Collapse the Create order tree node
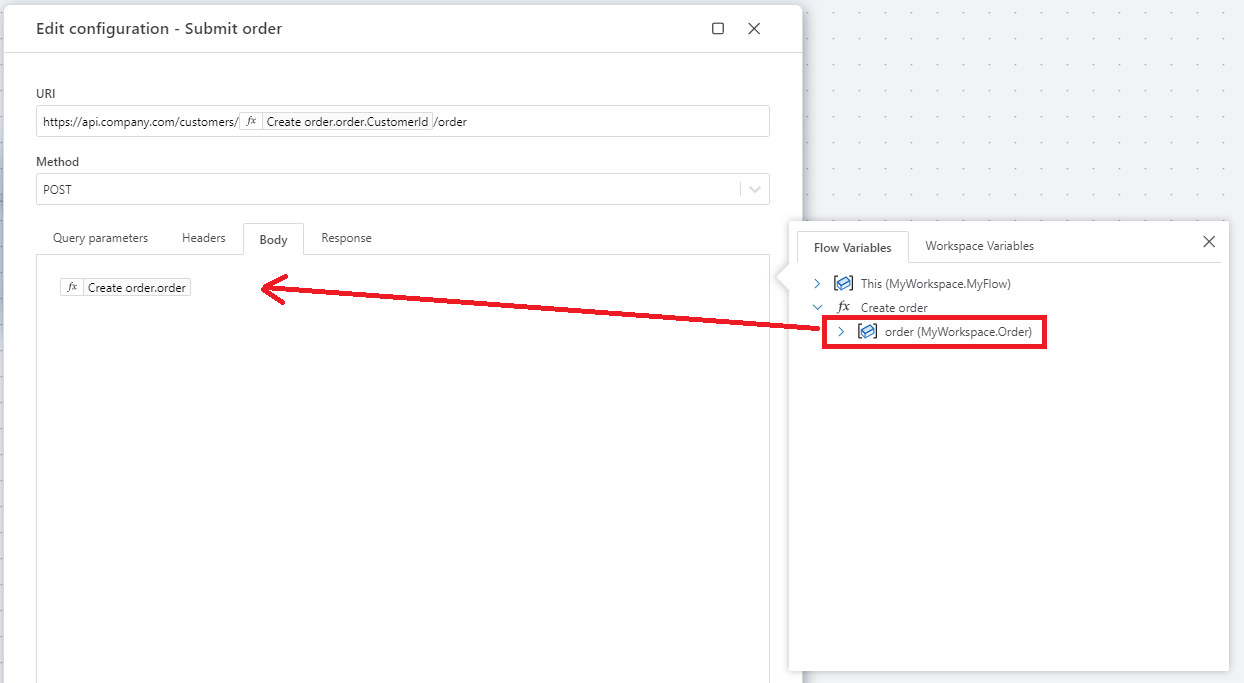1244x683 pixels. click(x=817, y=308)
